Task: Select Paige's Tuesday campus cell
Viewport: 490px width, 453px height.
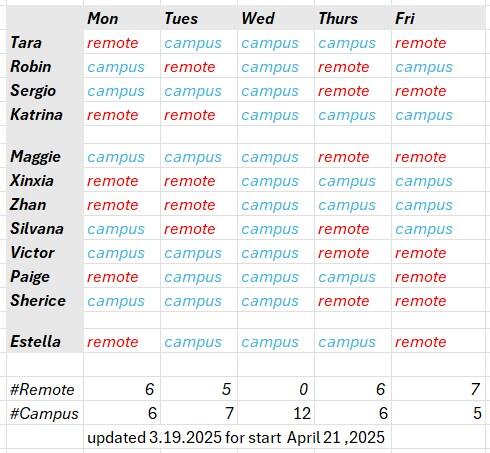Action: point(199,276)
